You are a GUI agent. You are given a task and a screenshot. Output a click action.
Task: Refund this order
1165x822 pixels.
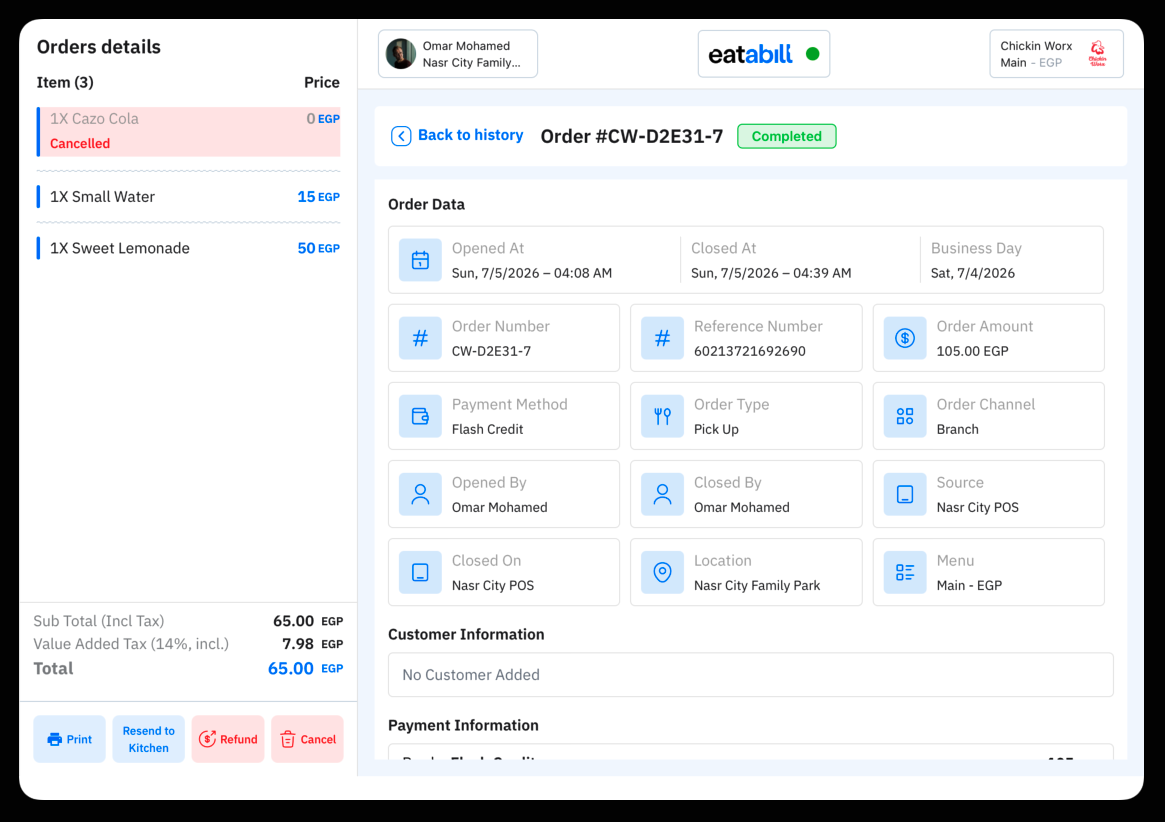point(228,739)
